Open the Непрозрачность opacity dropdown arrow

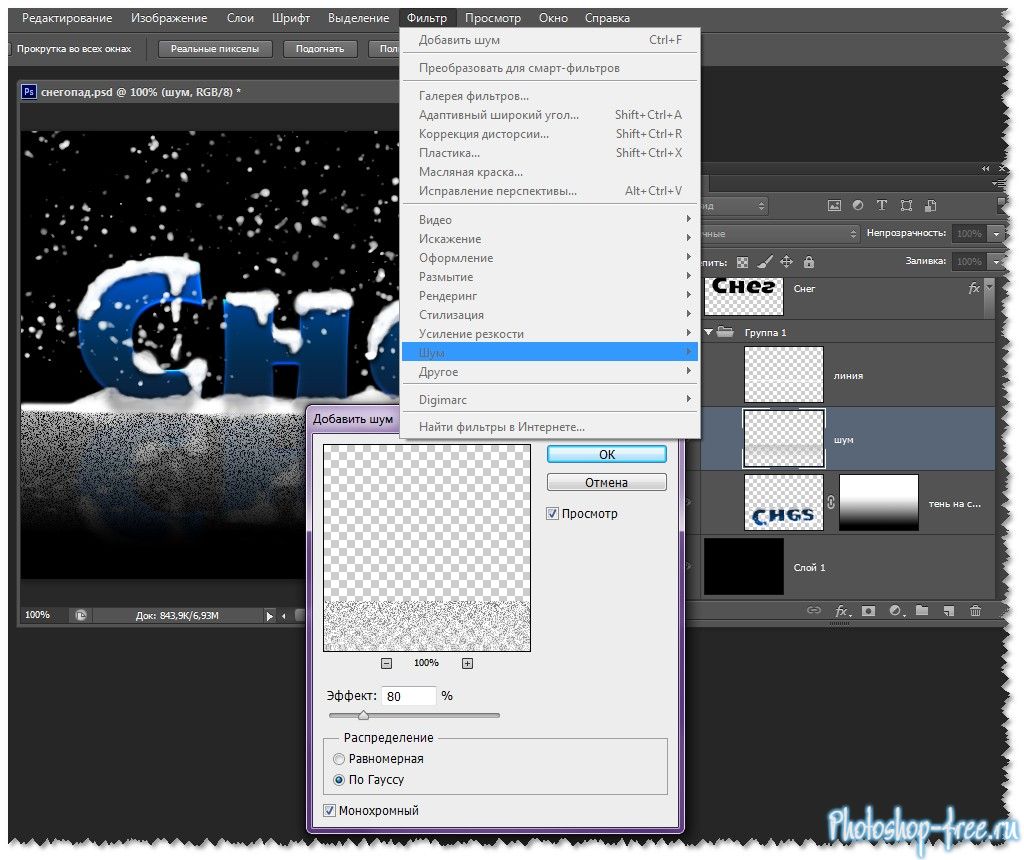(x=995, y=233)
